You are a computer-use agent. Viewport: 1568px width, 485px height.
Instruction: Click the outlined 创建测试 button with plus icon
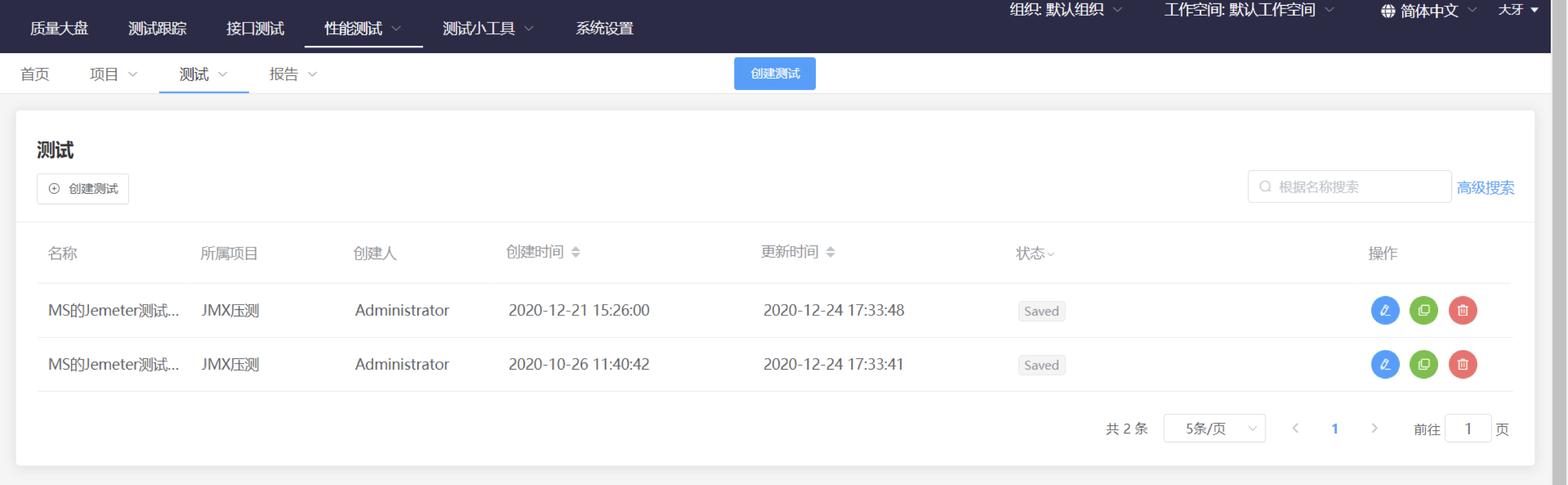(x=83, y=189)
